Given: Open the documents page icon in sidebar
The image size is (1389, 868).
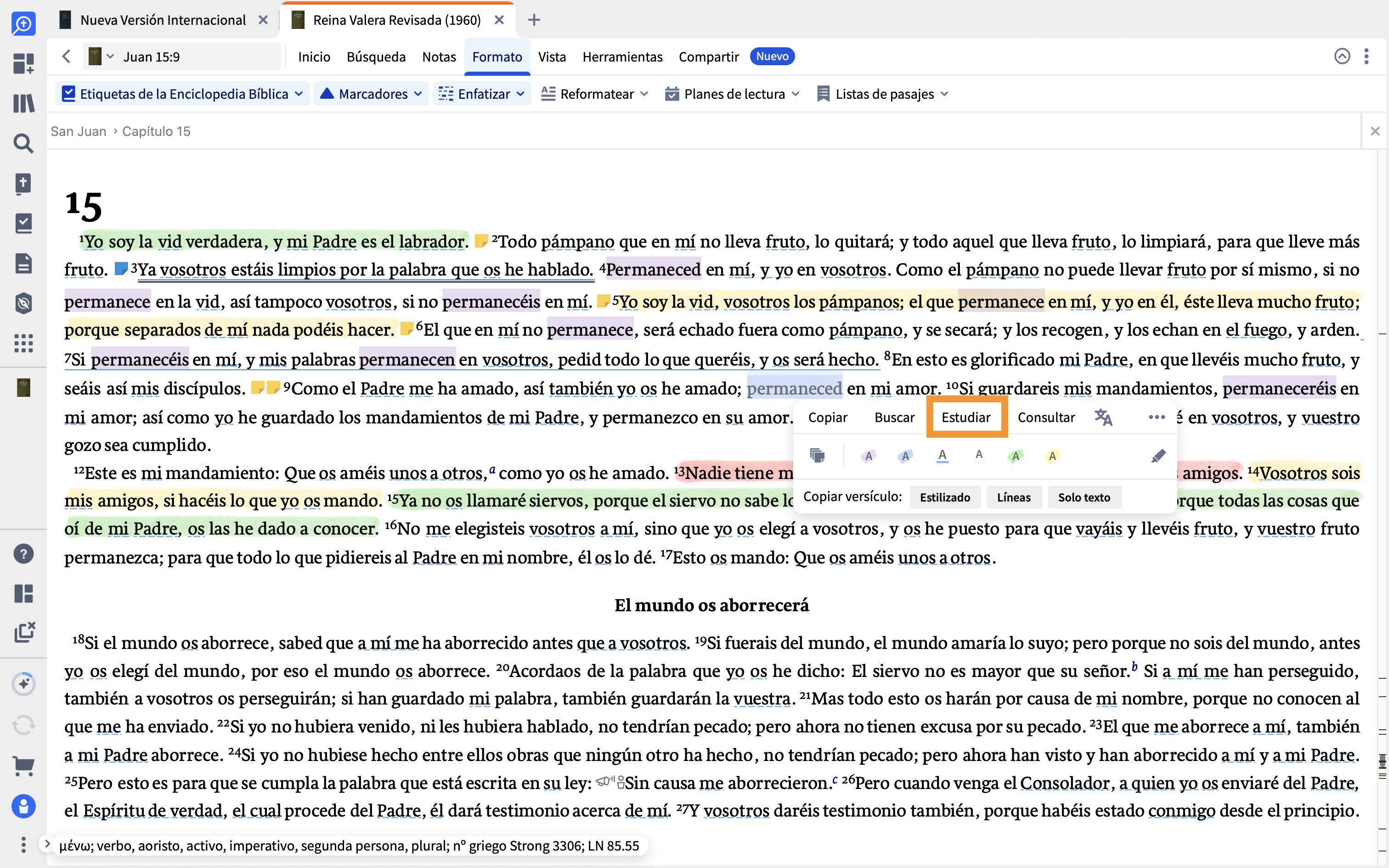Looking at the screenshot, I should point(23,264).
